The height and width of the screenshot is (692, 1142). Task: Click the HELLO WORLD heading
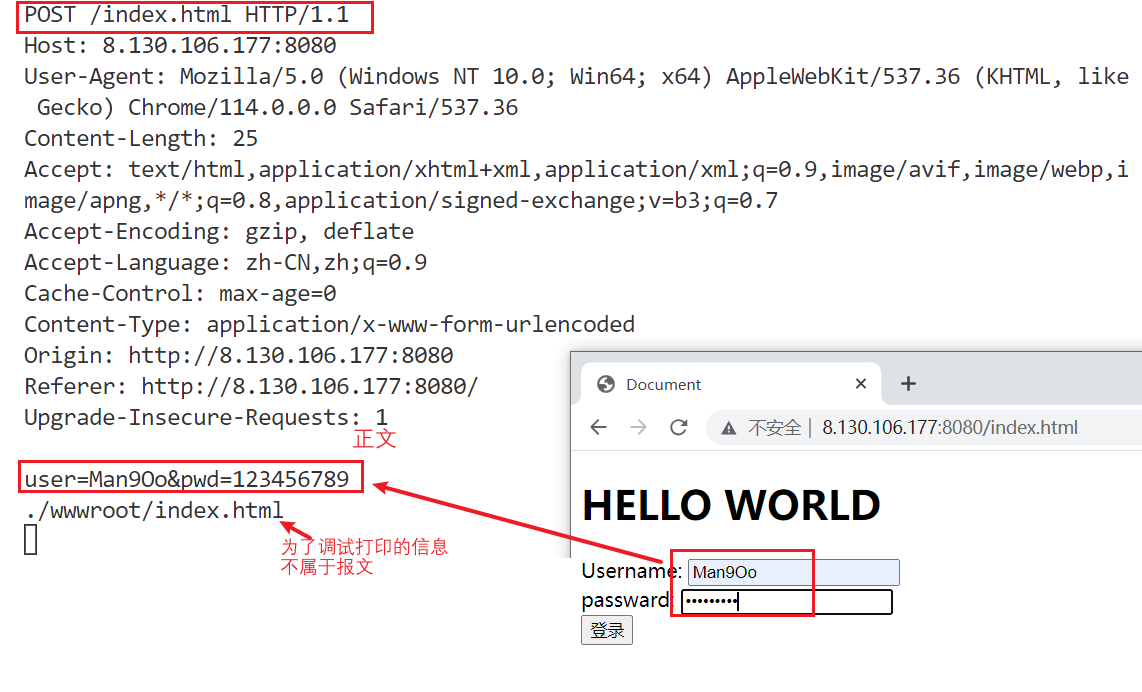(x=731, y=505)
